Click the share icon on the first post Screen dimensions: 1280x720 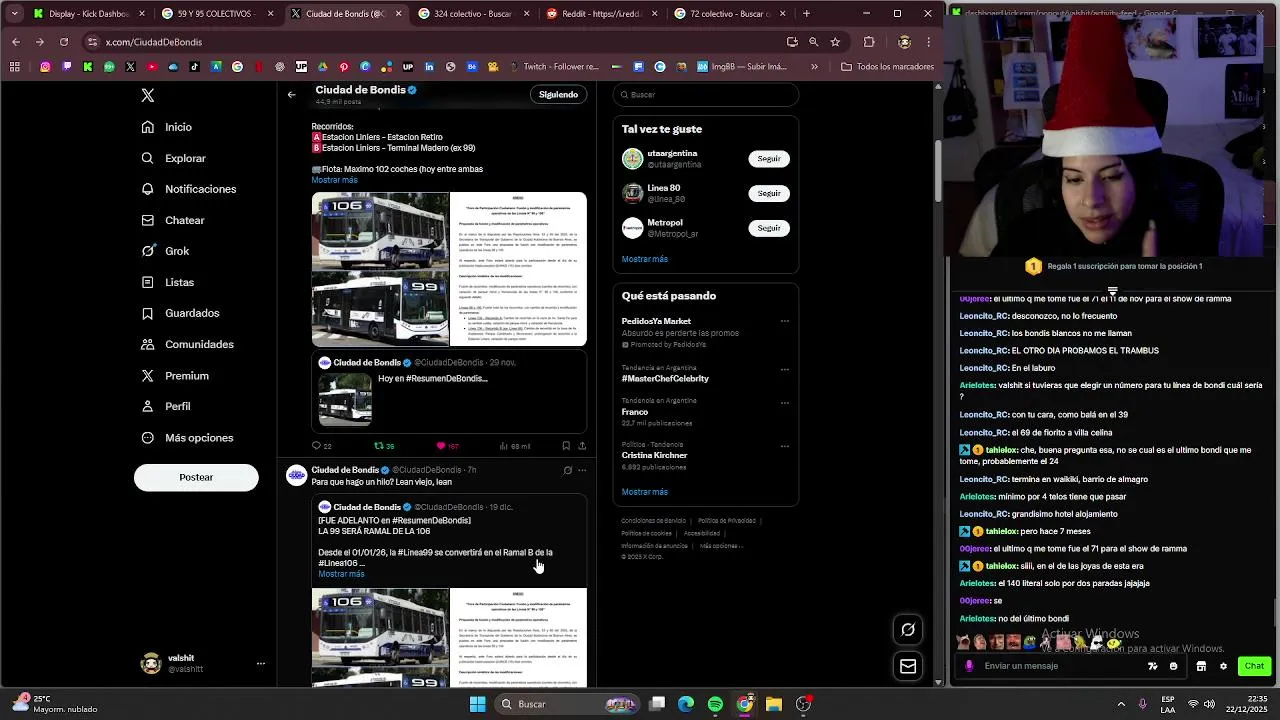pos(582,446)
